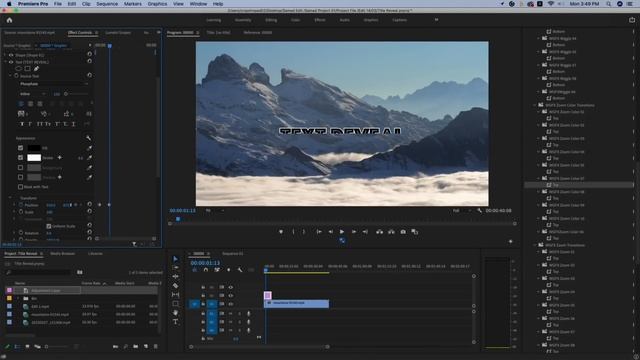Select the Type tool

pos(176,322)
